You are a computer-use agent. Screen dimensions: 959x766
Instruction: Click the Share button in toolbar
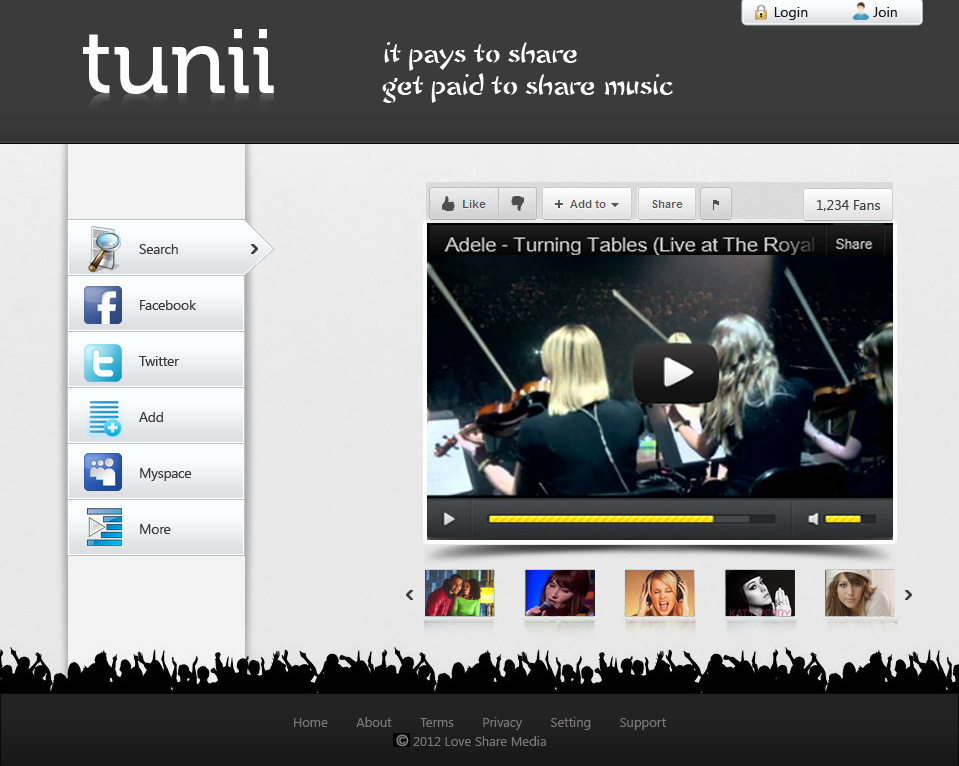click(x=667, y=204)
